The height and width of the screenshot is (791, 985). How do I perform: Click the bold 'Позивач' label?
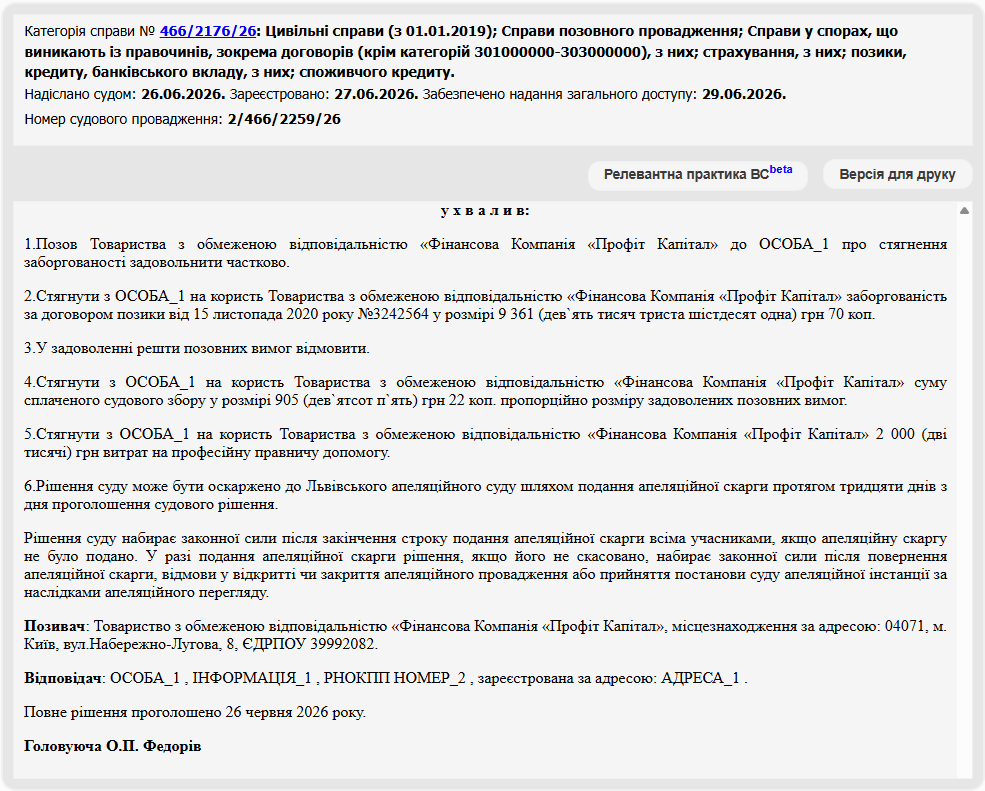pyautogui.click(x=55, y=626)
